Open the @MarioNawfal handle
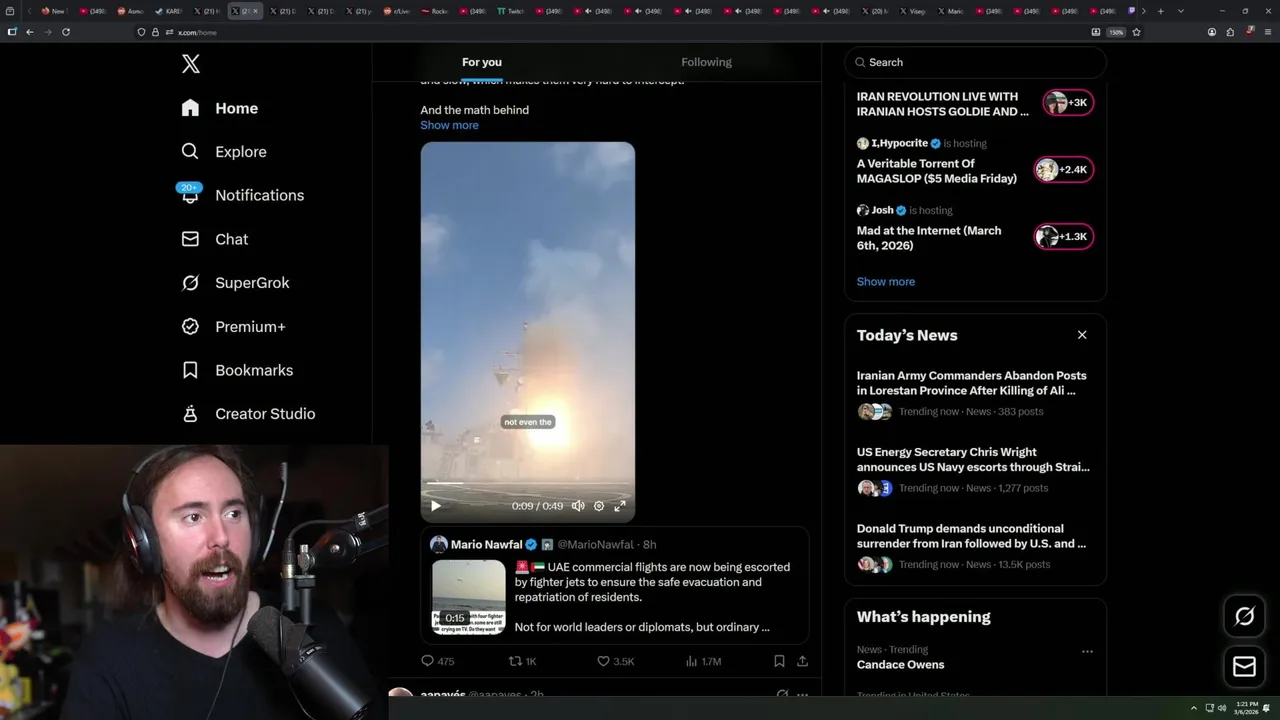 click(x=595, y=545)
